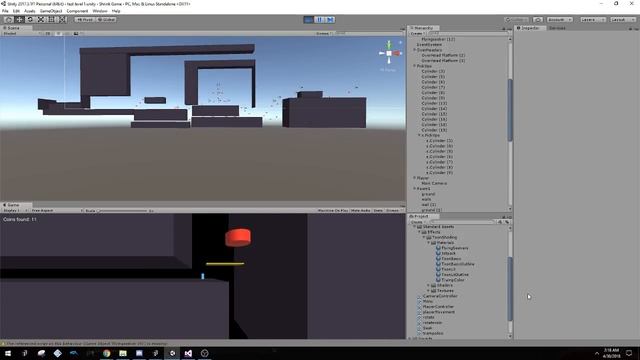Click the Step frame button

point(330,20)
